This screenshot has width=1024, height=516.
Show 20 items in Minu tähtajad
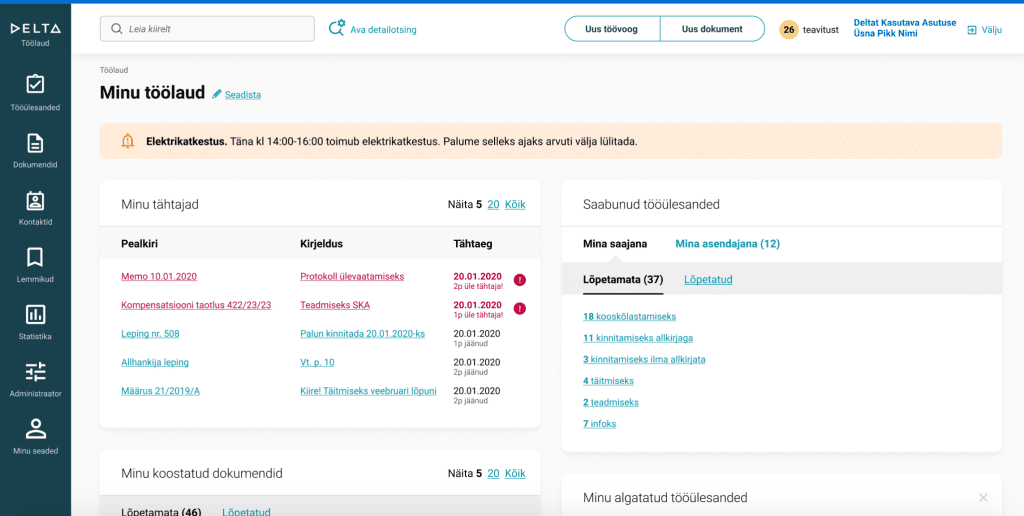click(493, 205)
